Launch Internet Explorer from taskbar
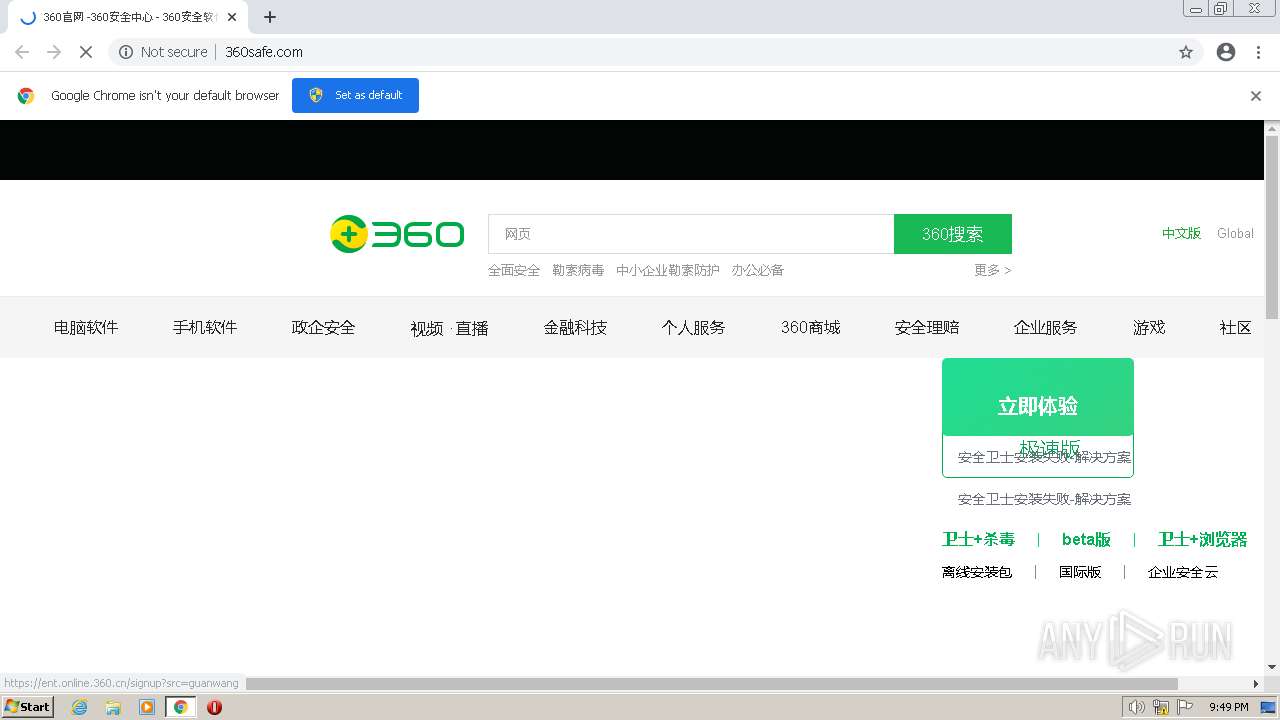1280x720 pixels. tap(79, 707)
